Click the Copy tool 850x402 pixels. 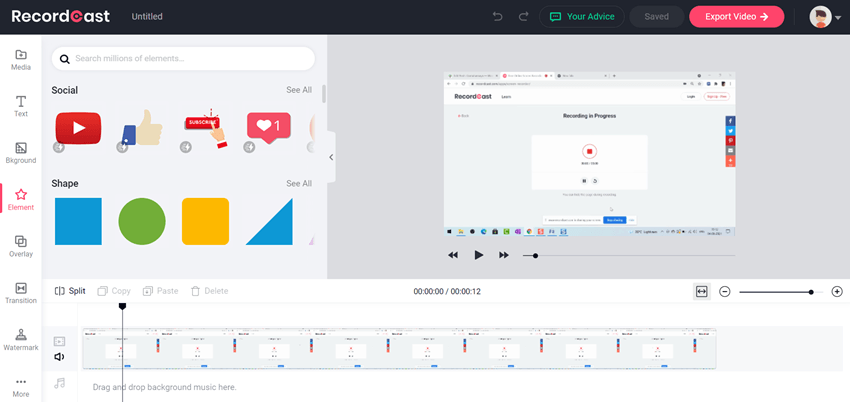[x=114, y=291]
